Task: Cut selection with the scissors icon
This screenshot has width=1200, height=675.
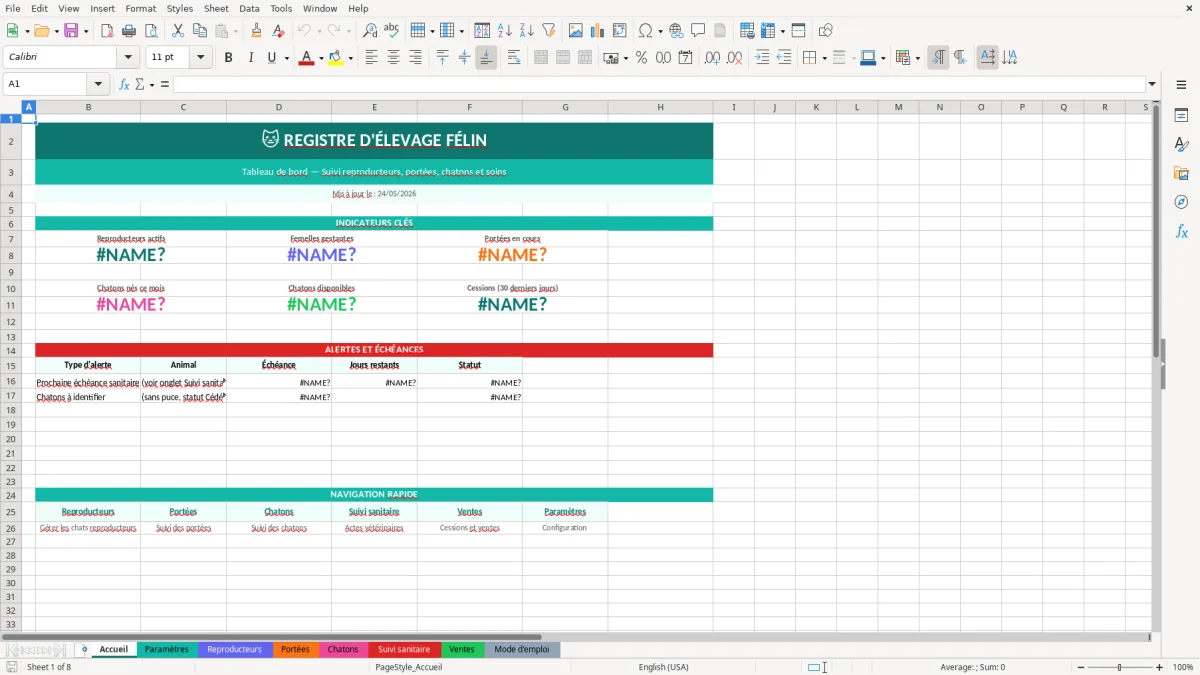Action: tap(177, 31)
